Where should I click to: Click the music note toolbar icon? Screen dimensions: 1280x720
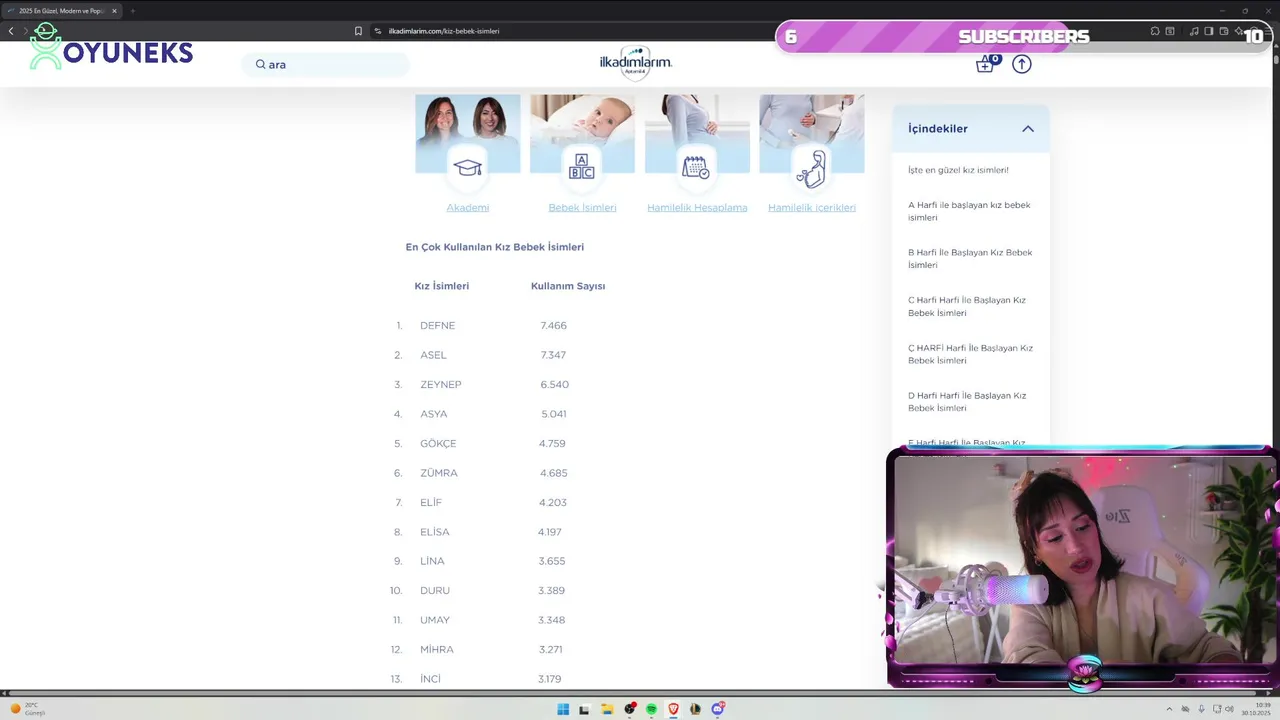point(1194,31)
